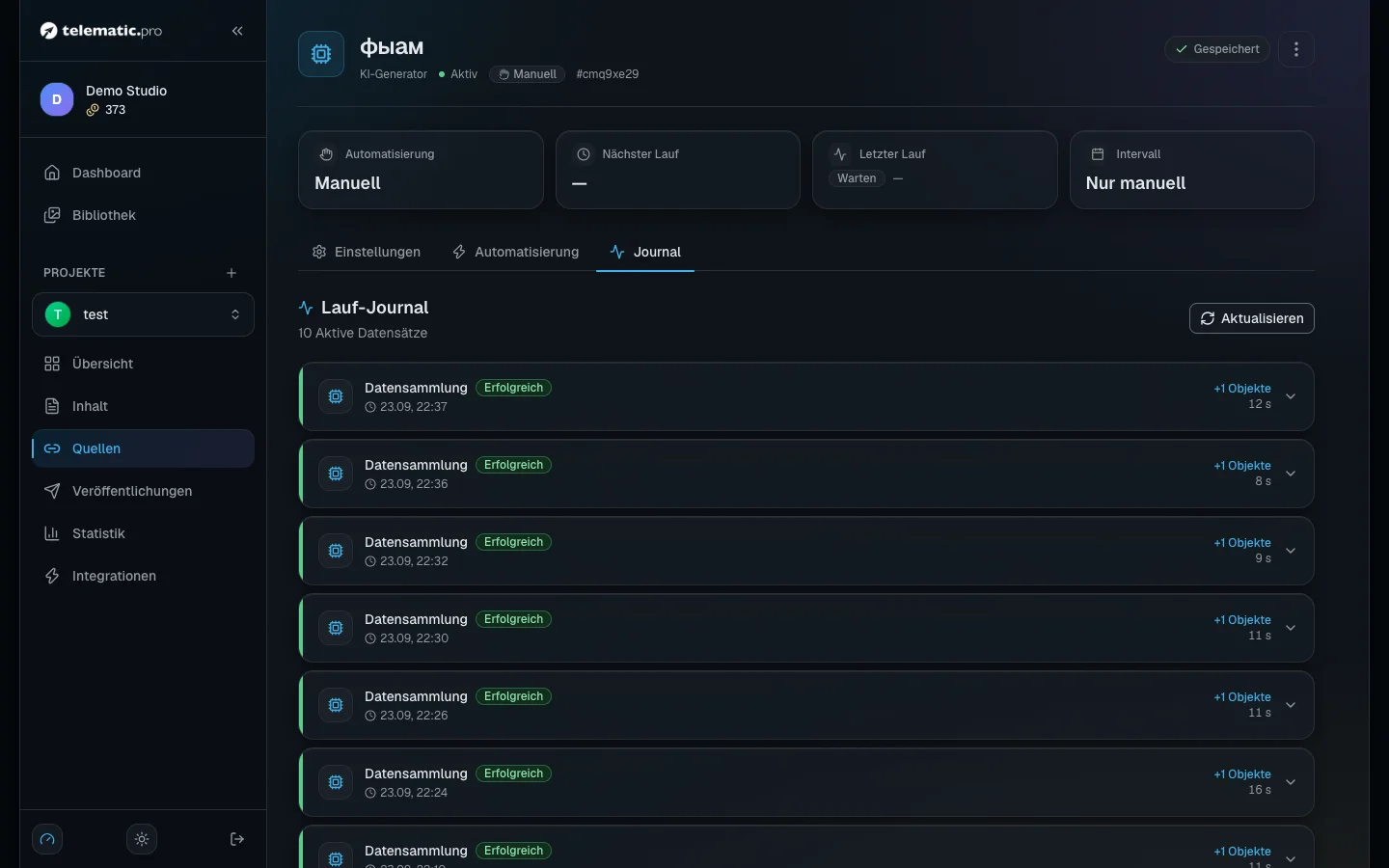Image resolution: width=1389 pixels, height=868 pixels.
Task: Open the gauge icon in sidebar footer
Action: pyautogui.click(x=47, y=839)
